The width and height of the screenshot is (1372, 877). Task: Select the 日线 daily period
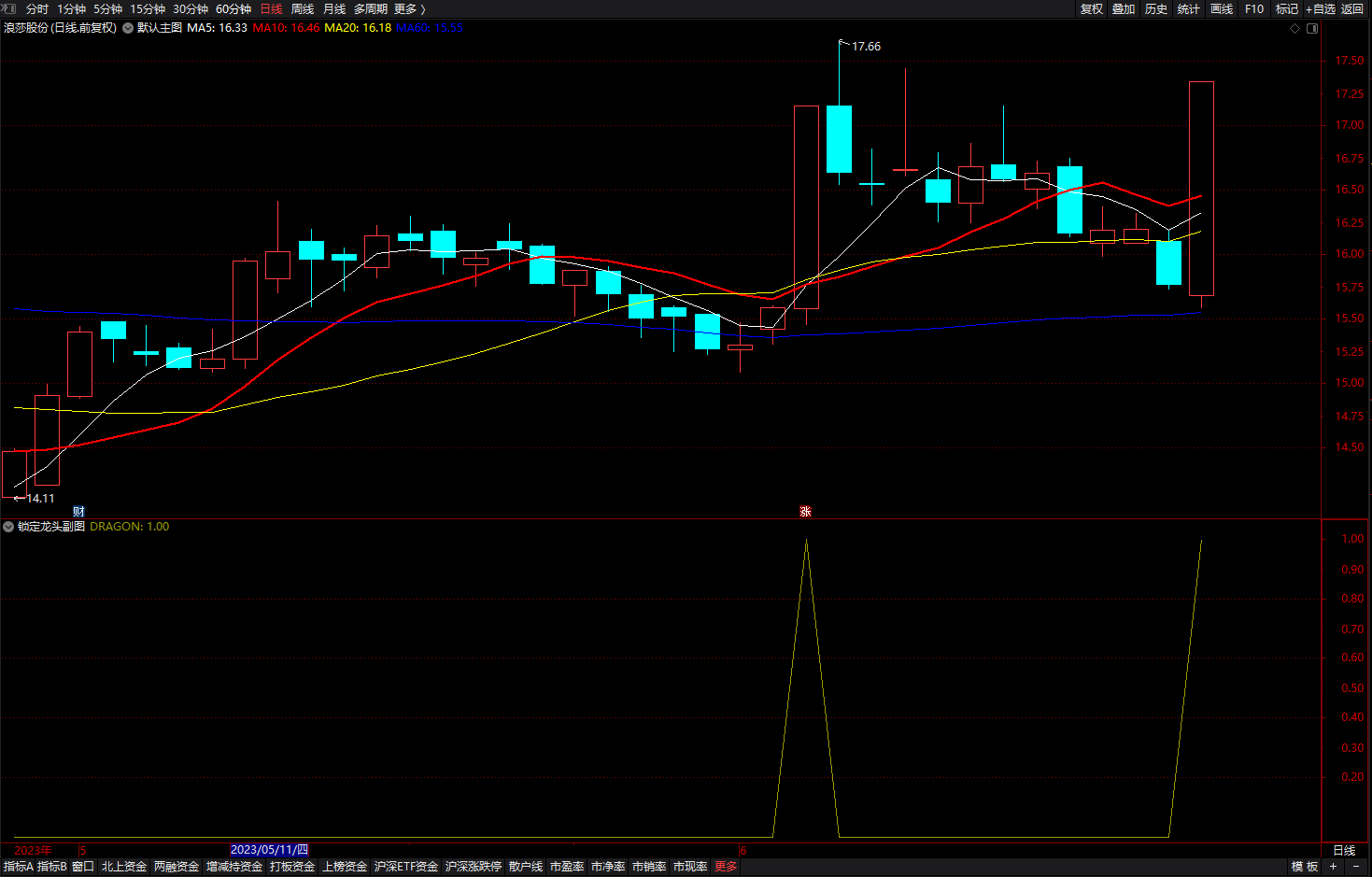271,8
